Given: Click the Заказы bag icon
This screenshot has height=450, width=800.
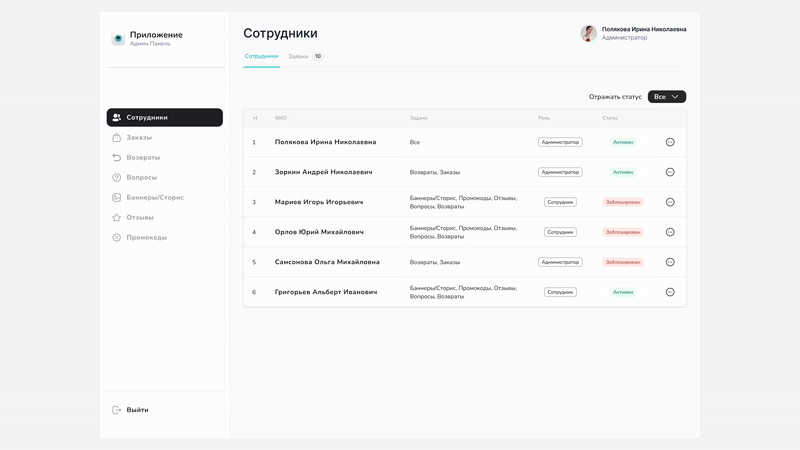Looking at the screenshot, I should pos(117,137).
